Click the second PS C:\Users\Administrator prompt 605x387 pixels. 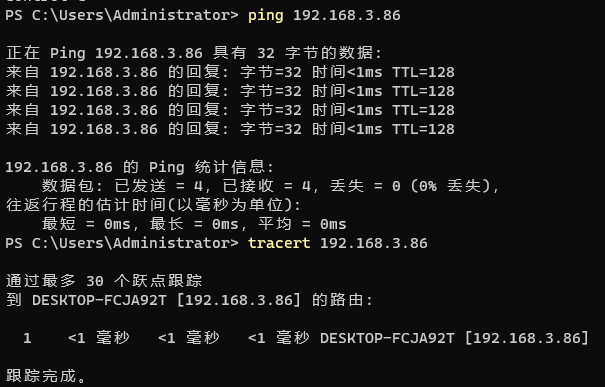(x=122, y=243)
